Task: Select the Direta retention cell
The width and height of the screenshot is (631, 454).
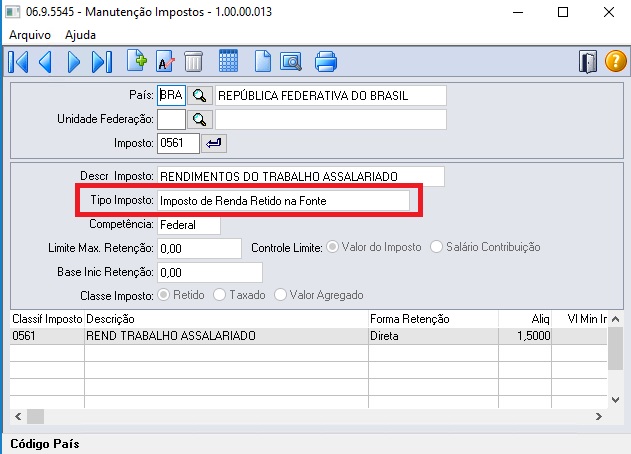Action: 433,336
